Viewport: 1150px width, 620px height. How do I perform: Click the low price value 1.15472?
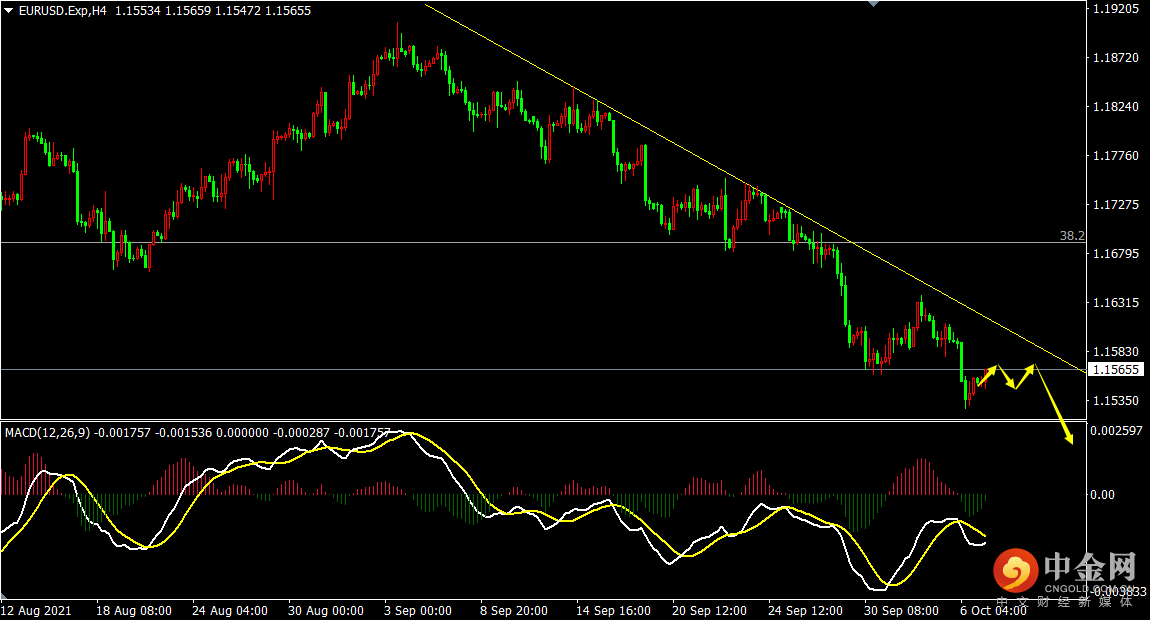[x=238, y=10]
